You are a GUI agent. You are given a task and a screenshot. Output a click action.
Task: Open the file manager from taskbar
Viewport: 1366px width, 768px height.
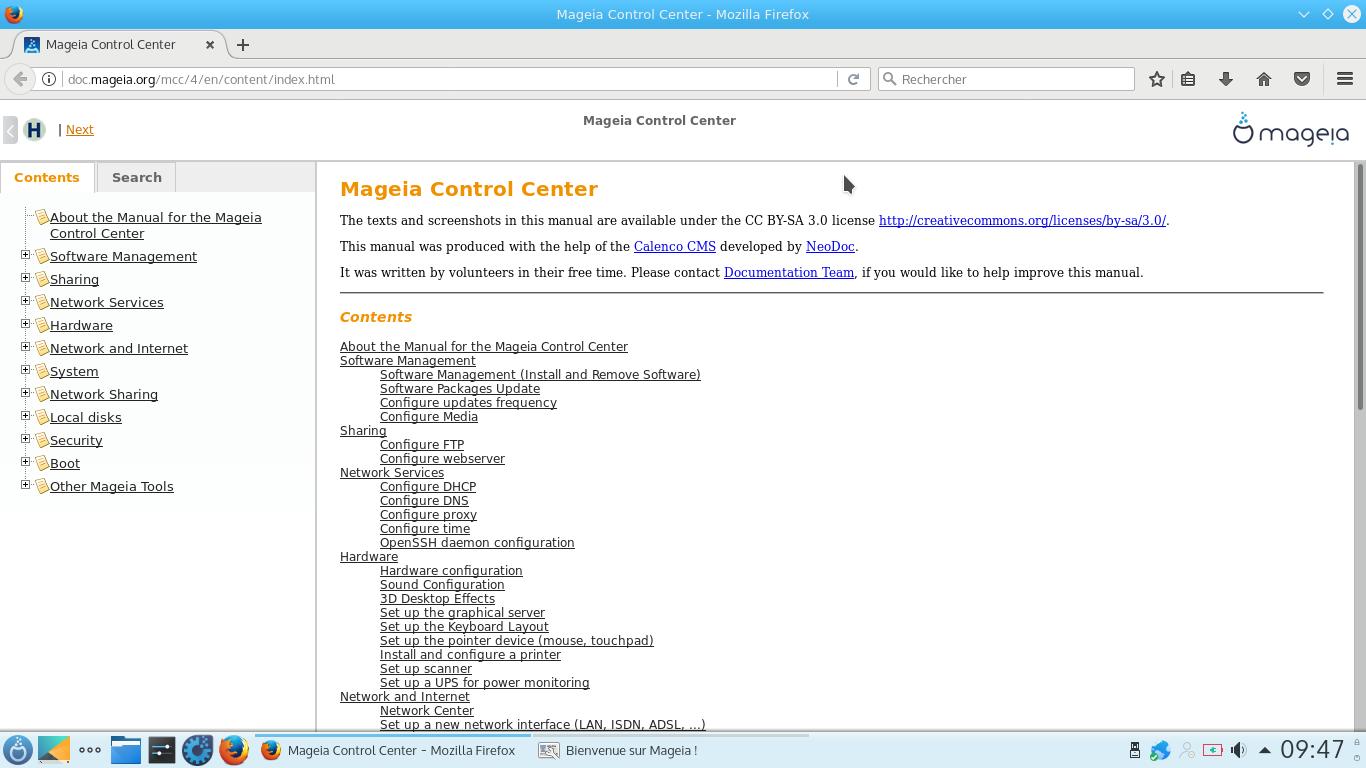point(126,750)
